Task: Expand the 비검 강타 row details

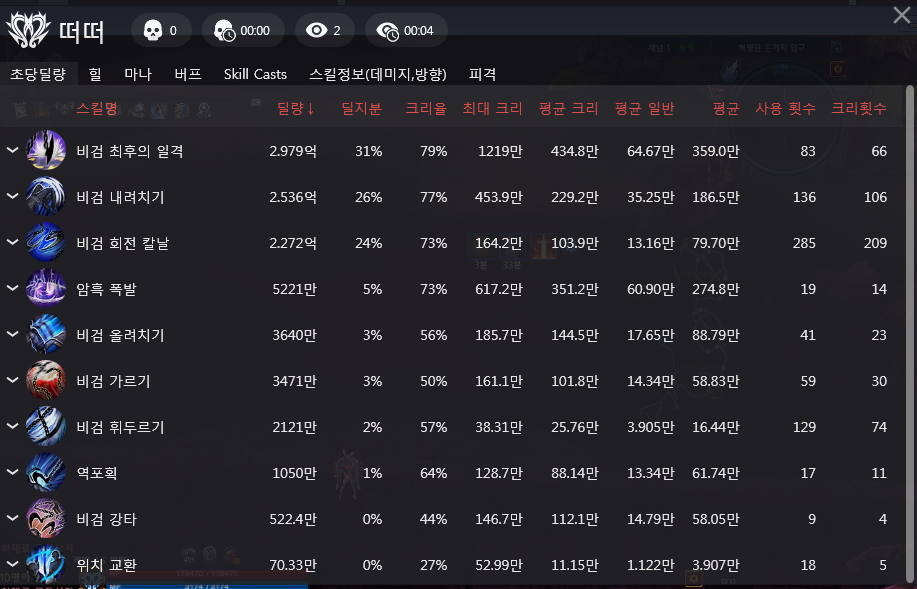Action: 13,519
